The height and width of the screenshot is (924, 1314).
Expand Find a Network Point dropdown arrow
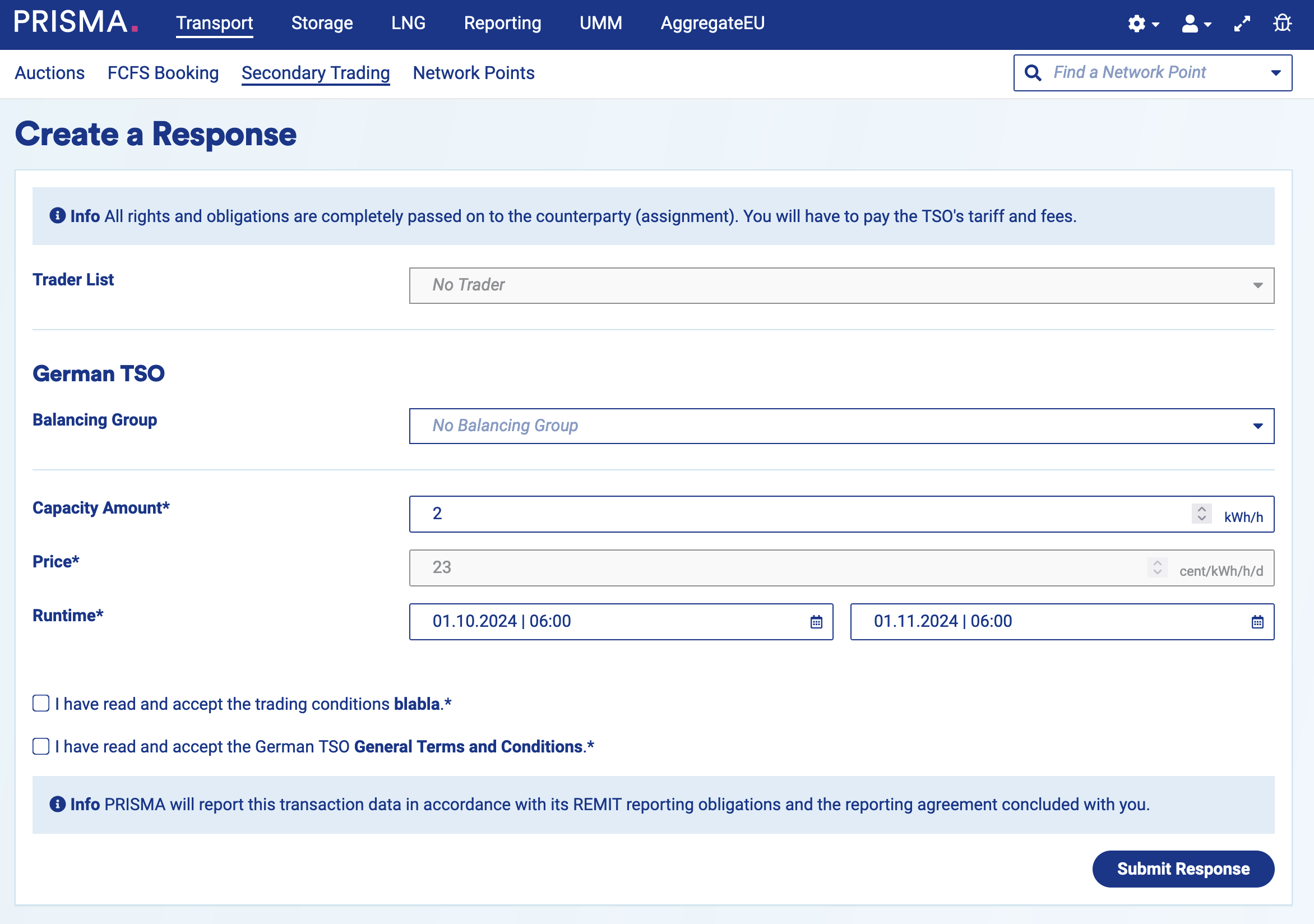coord(1275,73)
